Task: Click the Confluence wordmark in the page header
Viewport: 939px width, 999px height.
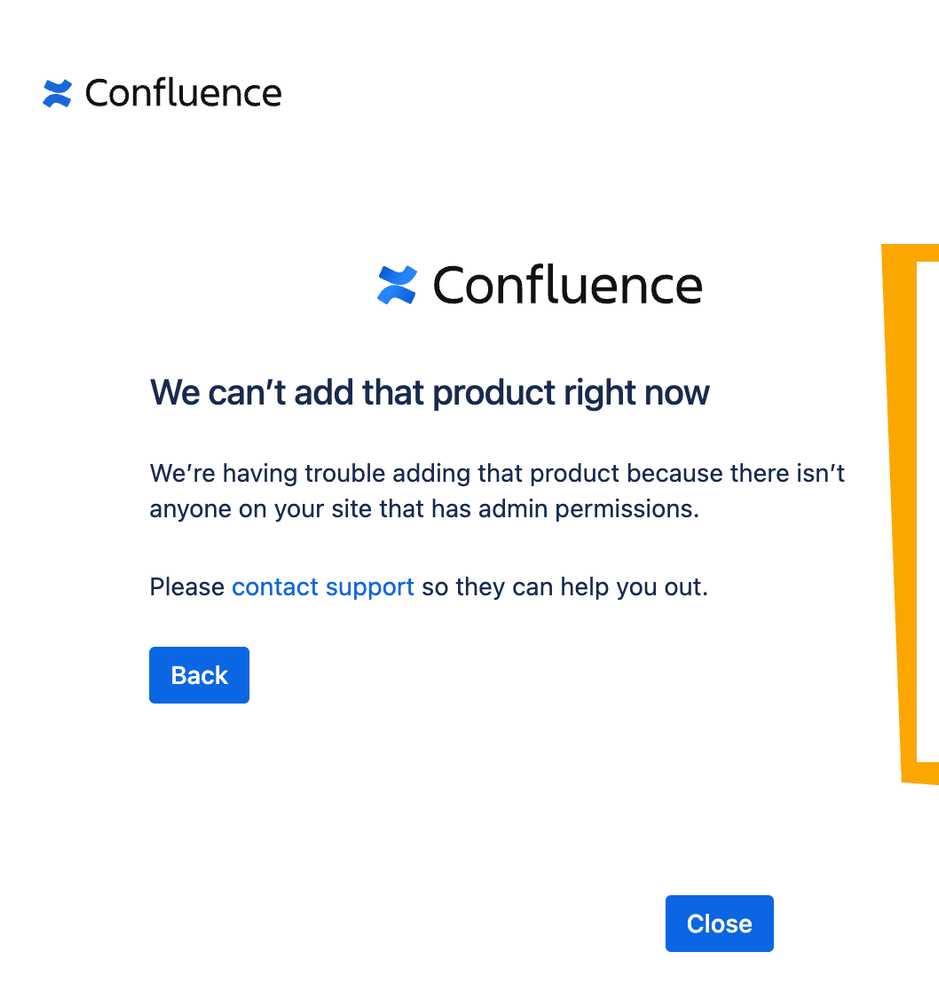Action: tap(183, 93)
